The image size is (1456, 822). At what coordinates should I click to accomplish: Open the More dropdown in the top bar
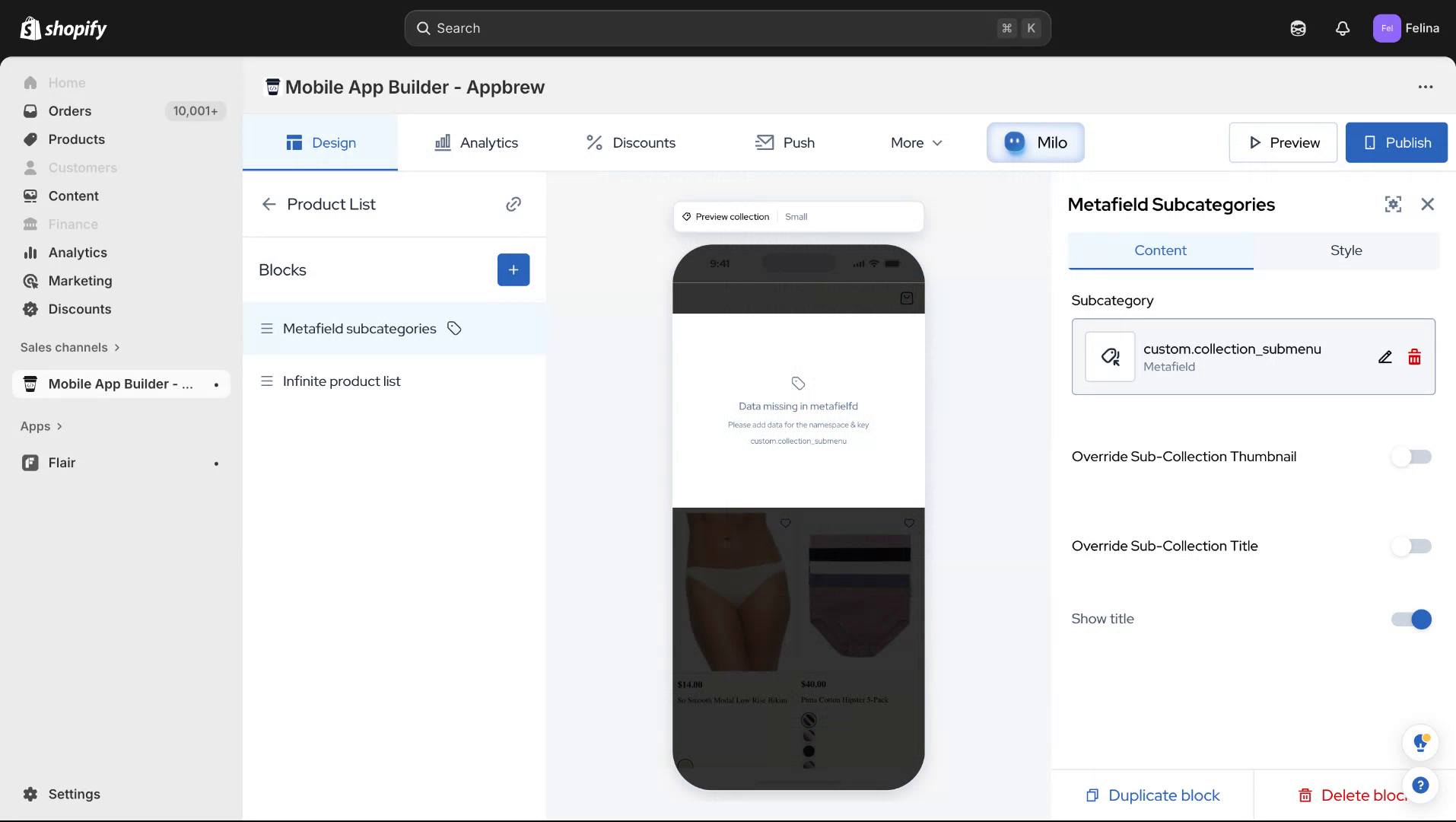click(915, 142)
